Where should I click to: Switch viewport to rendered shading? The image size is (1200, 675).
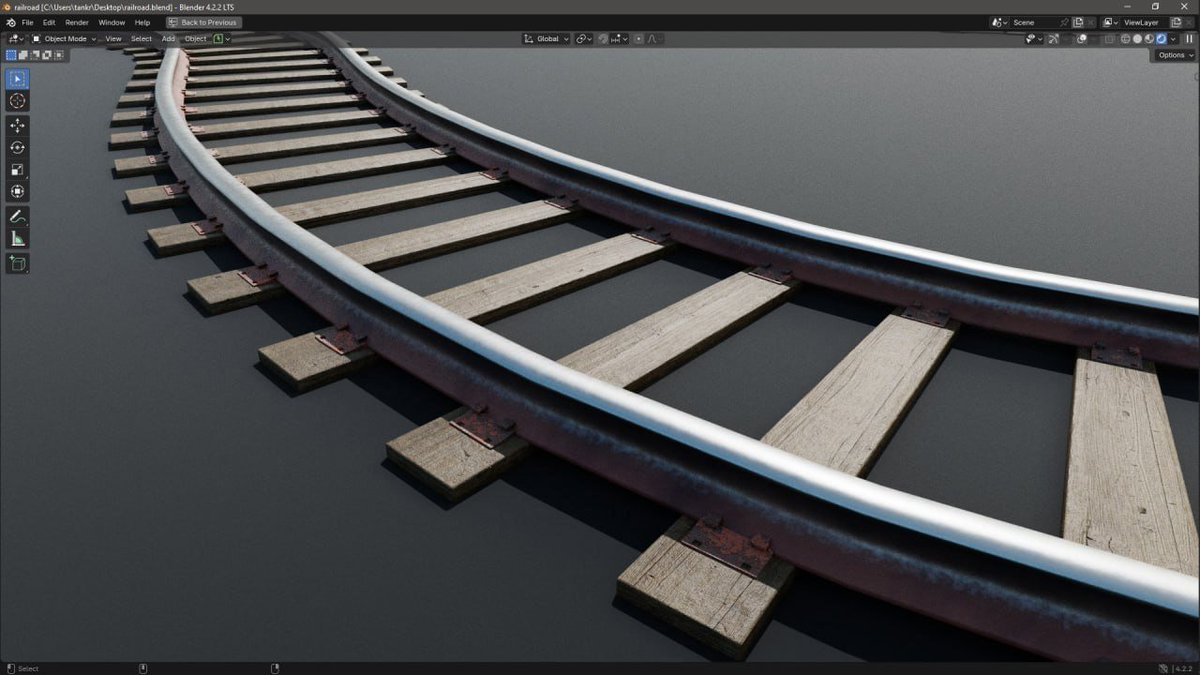pos(1161,38)
